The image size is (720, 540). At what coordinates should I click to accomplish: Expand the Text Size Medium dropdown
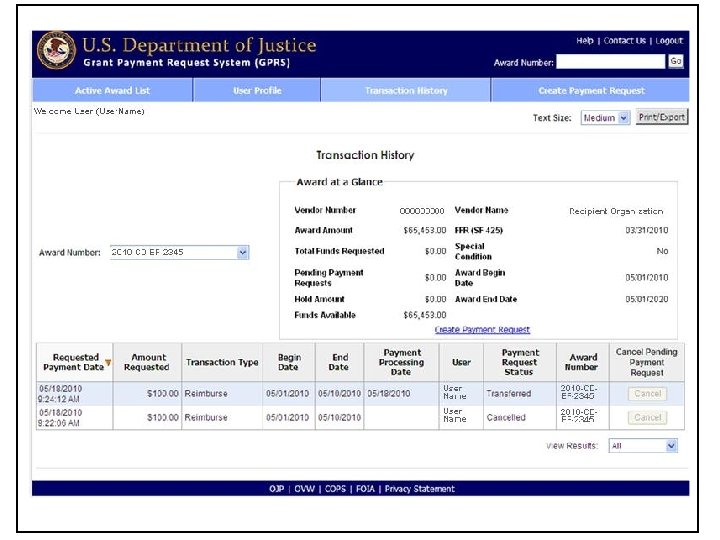[x=605, y=118]
